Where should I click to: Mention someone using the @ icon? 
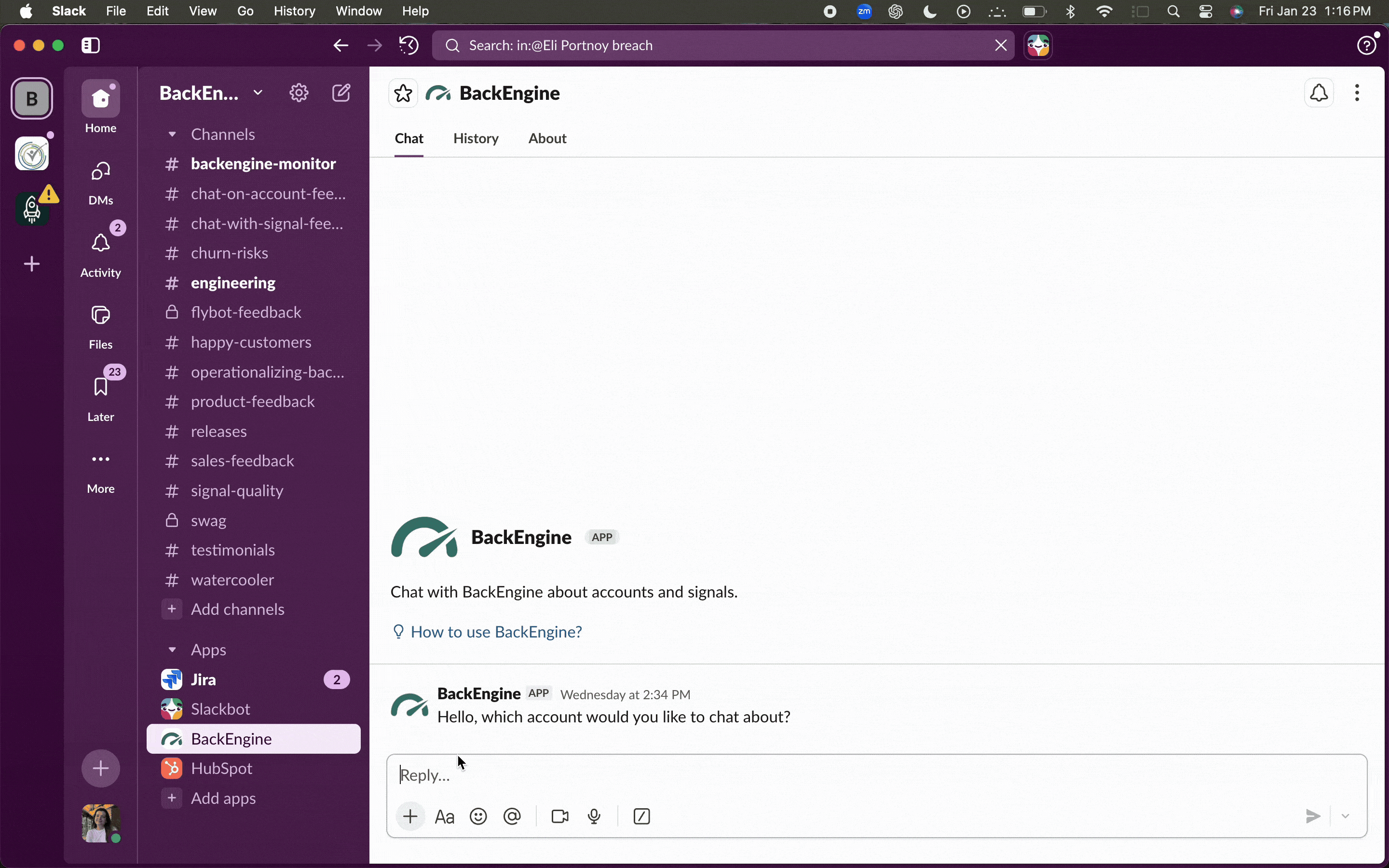[511, 816]
